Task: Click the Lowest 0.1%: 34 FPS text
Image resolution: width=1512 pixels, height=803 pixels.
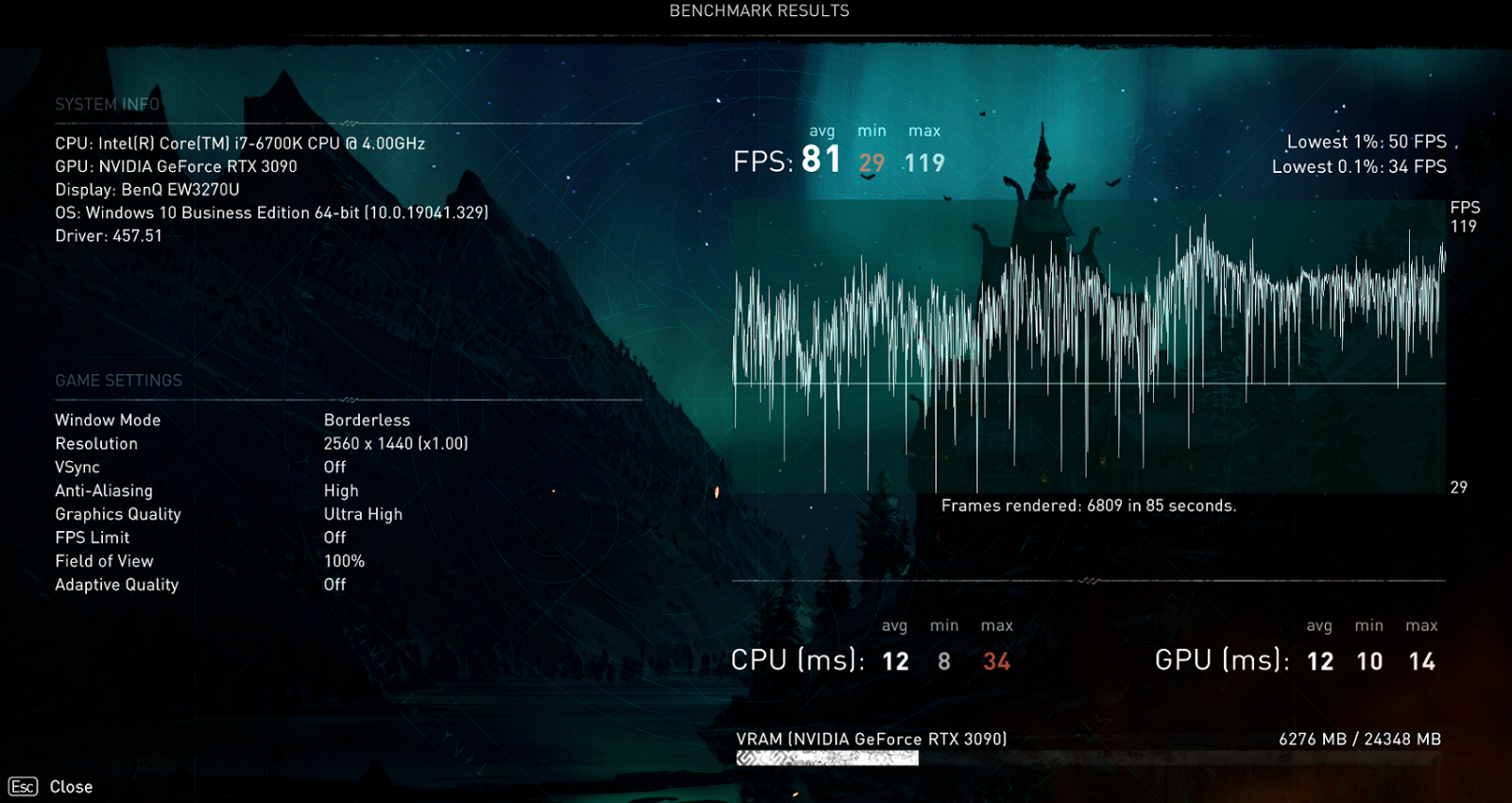Action: tap(1359, 167)
